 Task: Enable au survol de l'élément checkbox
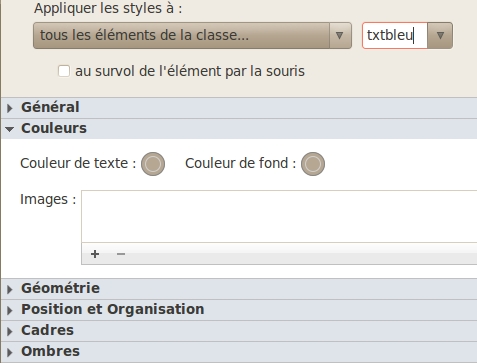(x=64, y=71)
